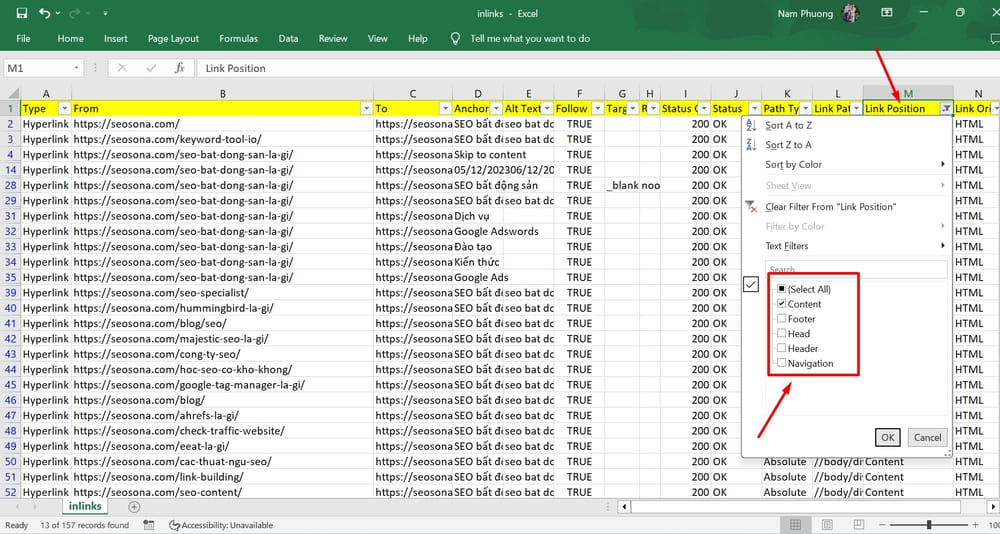Viewport: 1000px width, 534px height.
Task: Open the Insert ribbon tab
Action: [115, 38]
